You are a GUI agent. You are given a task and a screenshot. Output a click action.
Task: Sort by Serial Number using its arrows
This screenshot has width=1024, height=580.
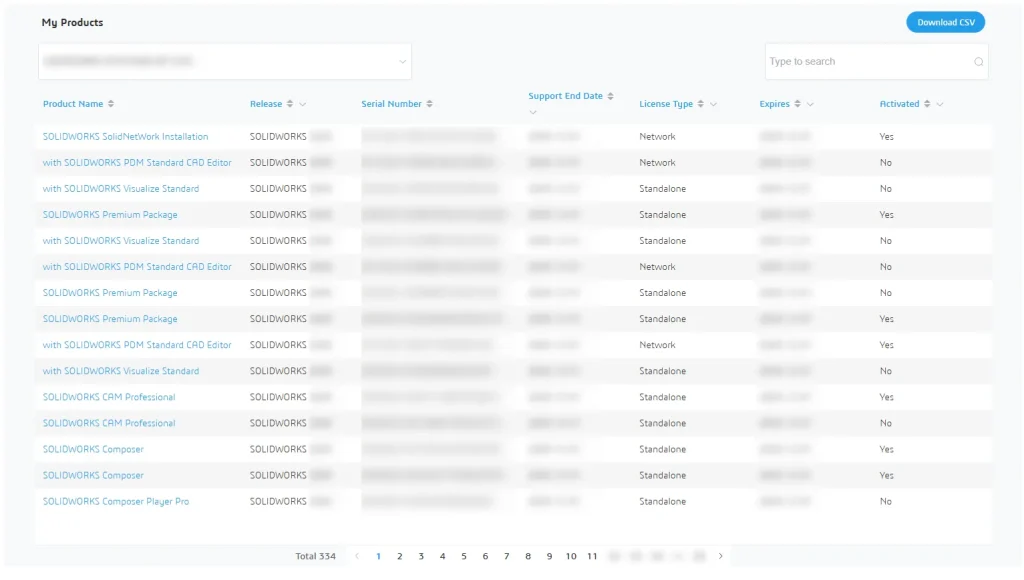(430, 104)
